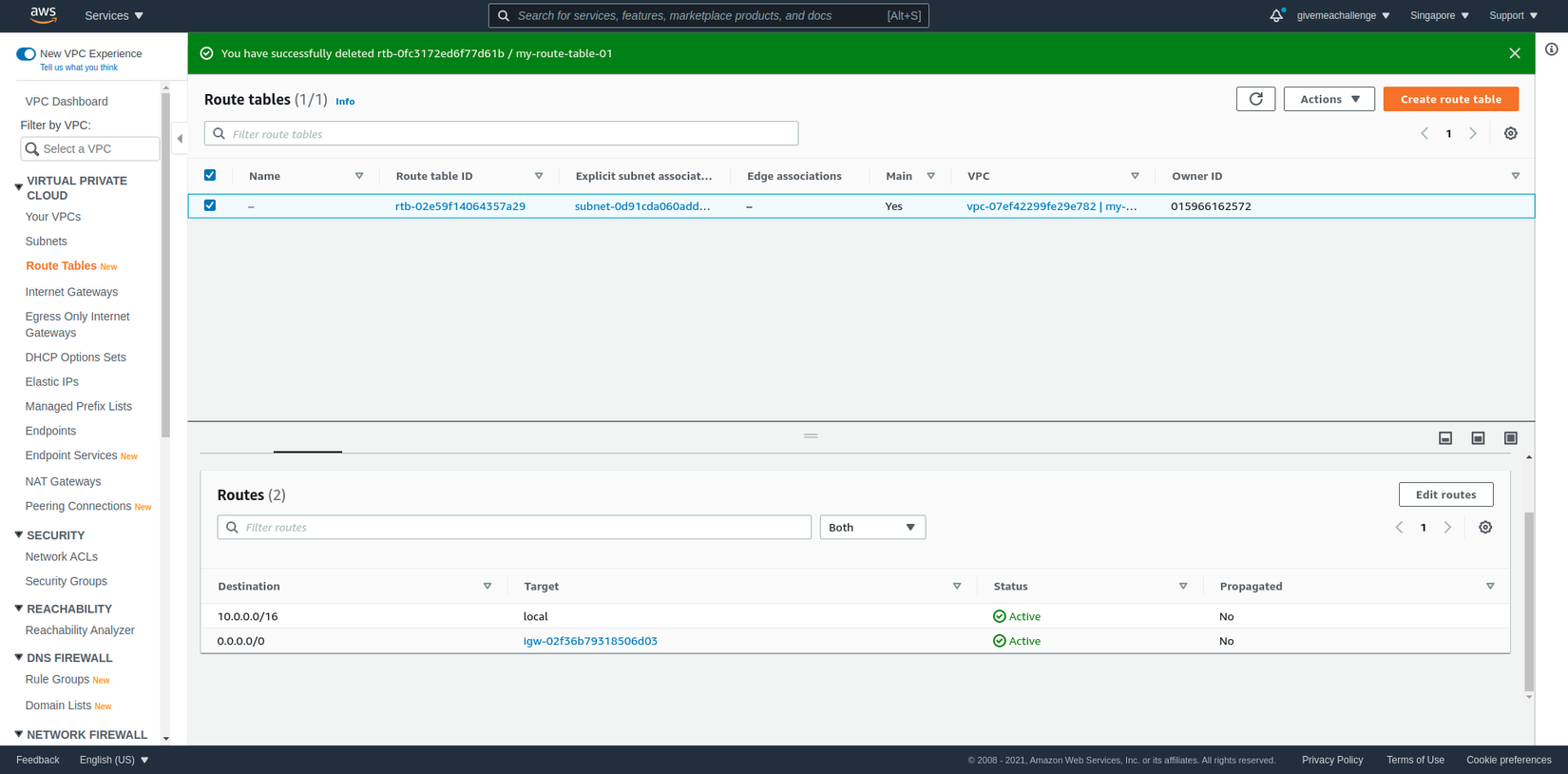Click the AWS logo home icon

[x=43, y=15]
